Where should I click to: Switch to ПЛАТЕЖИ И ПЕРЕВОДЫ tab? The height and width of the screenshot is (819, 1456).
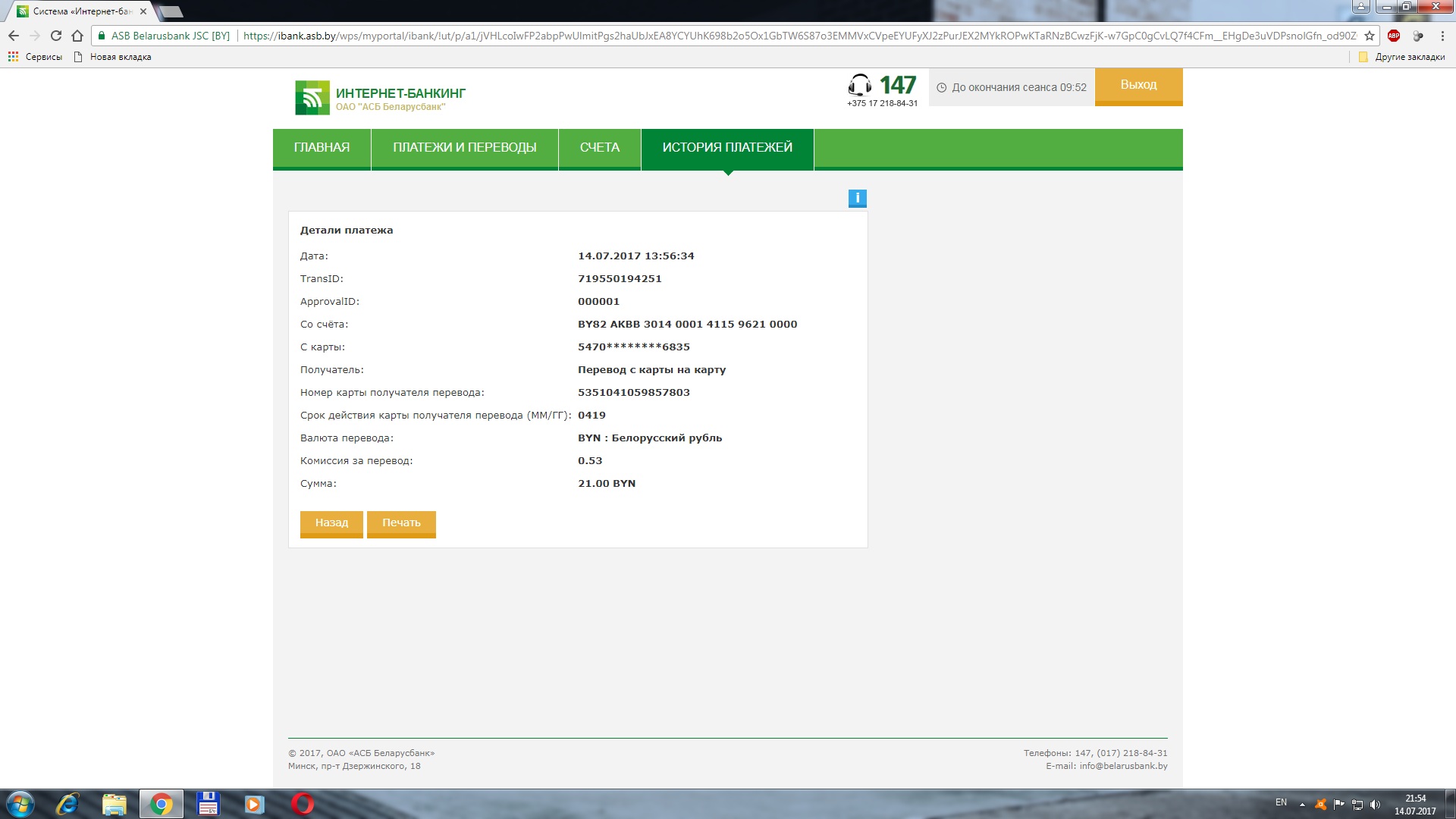pos(464,148)
